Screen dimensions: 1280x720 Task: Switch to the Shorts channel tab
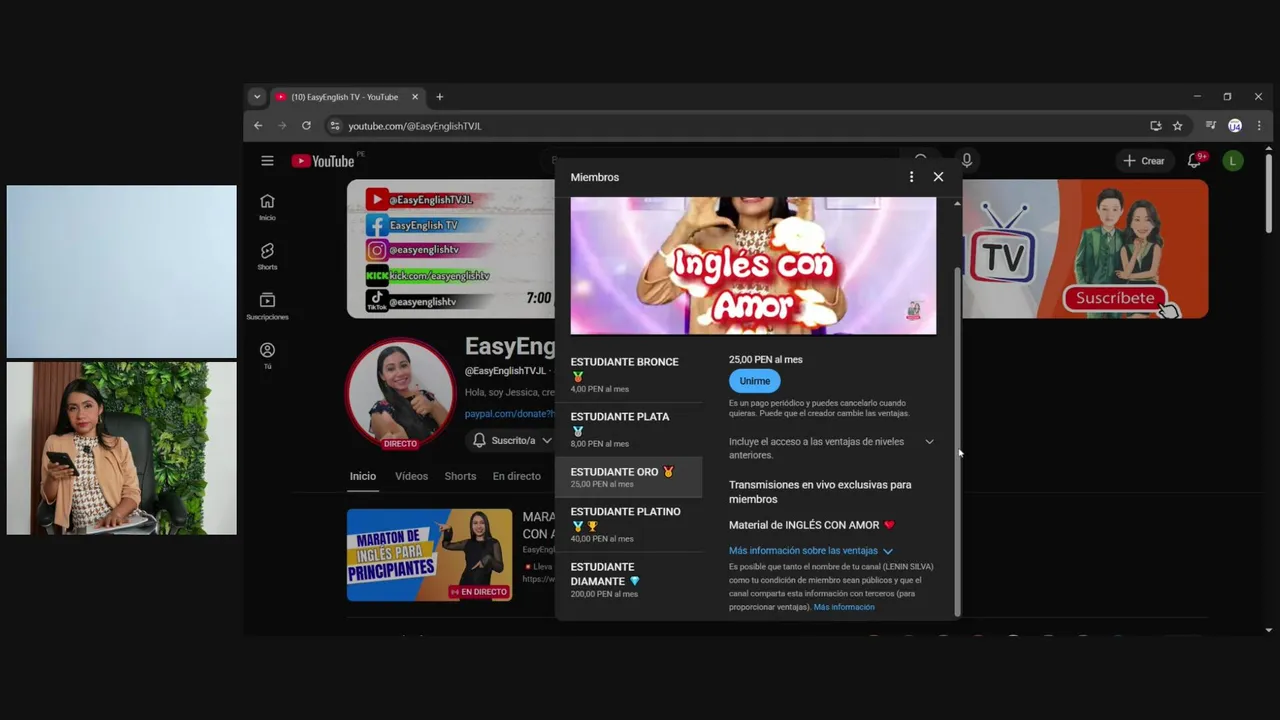pos(460,476)
